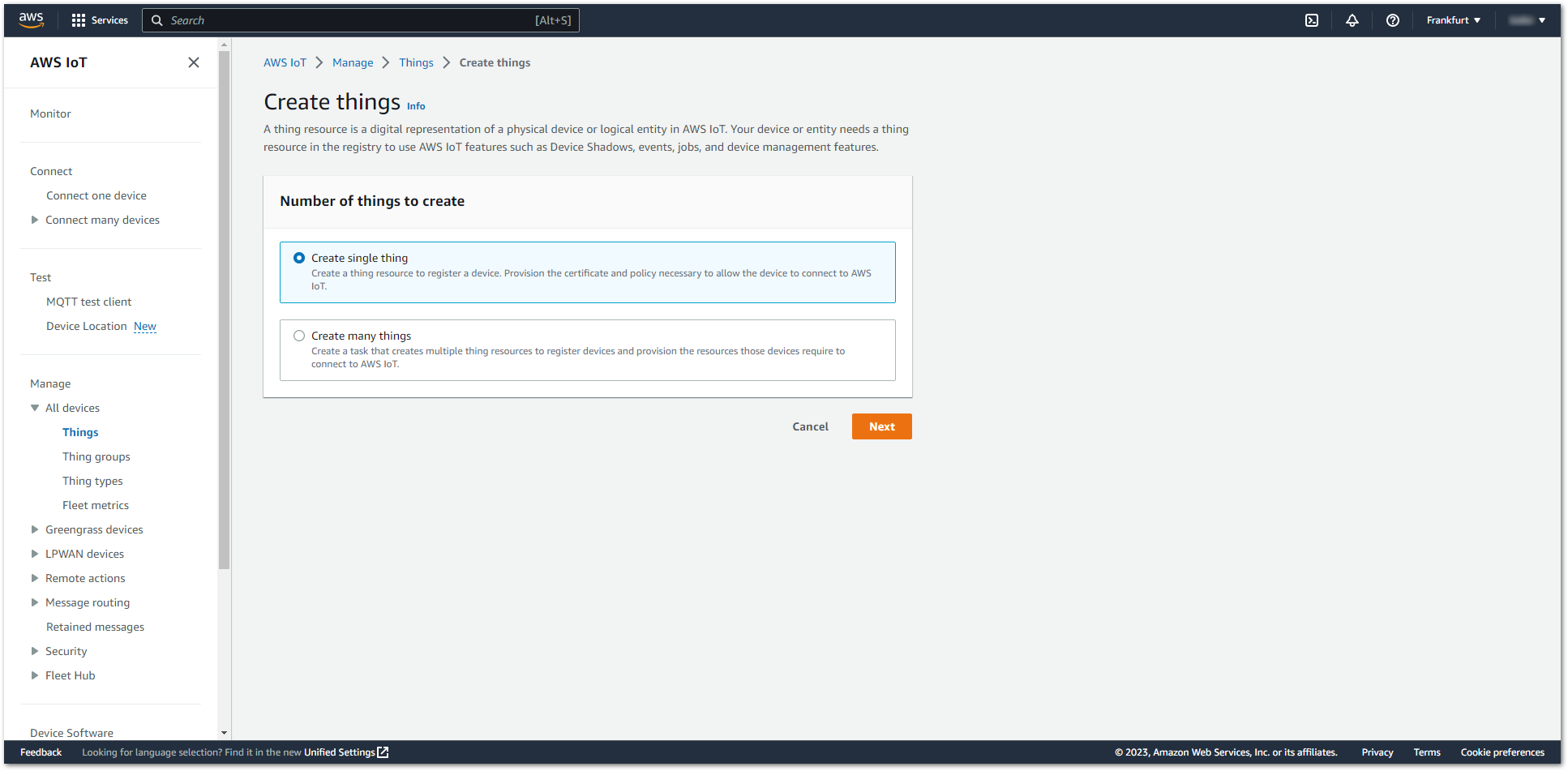Click the Next button
The width and height of the screenshot is (1568, 771).
click(x=882, y=426)
